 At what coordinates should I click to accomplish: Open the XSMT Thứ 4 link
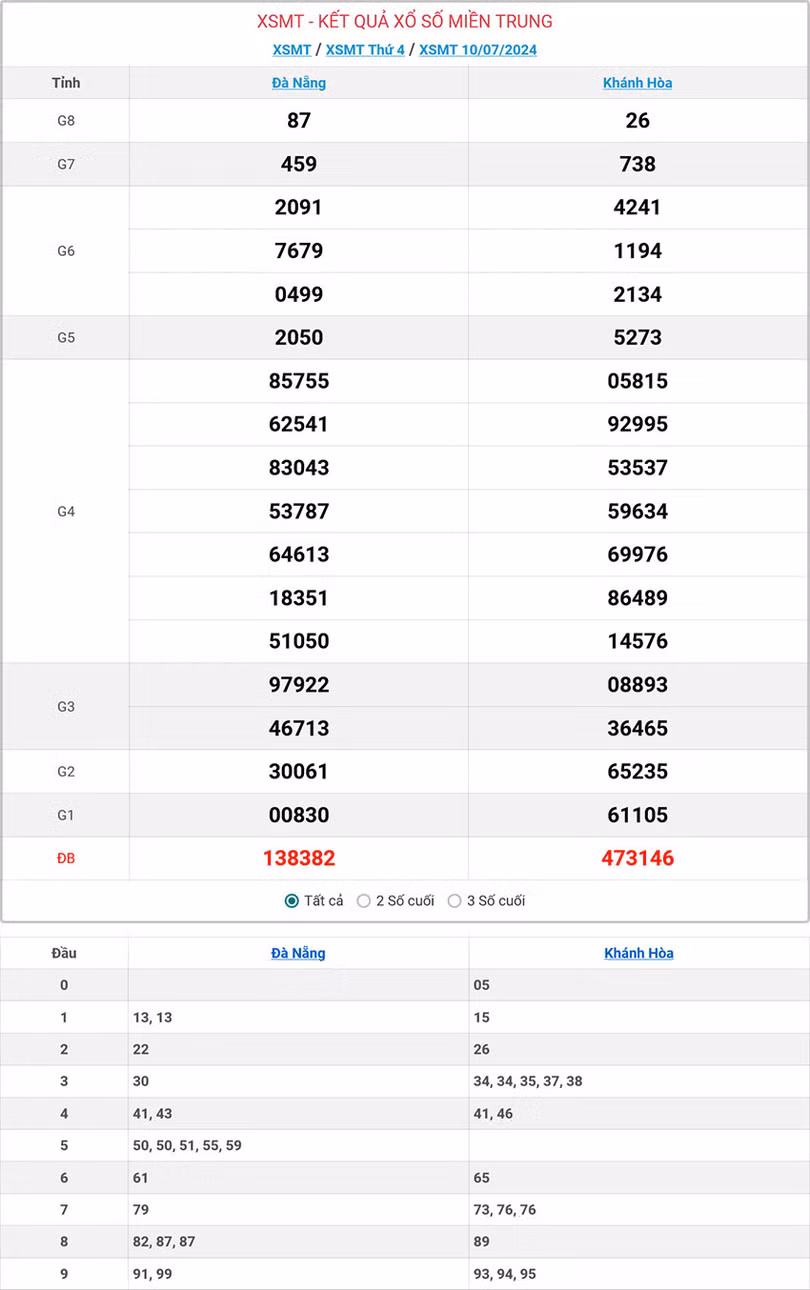click(365, 50)
